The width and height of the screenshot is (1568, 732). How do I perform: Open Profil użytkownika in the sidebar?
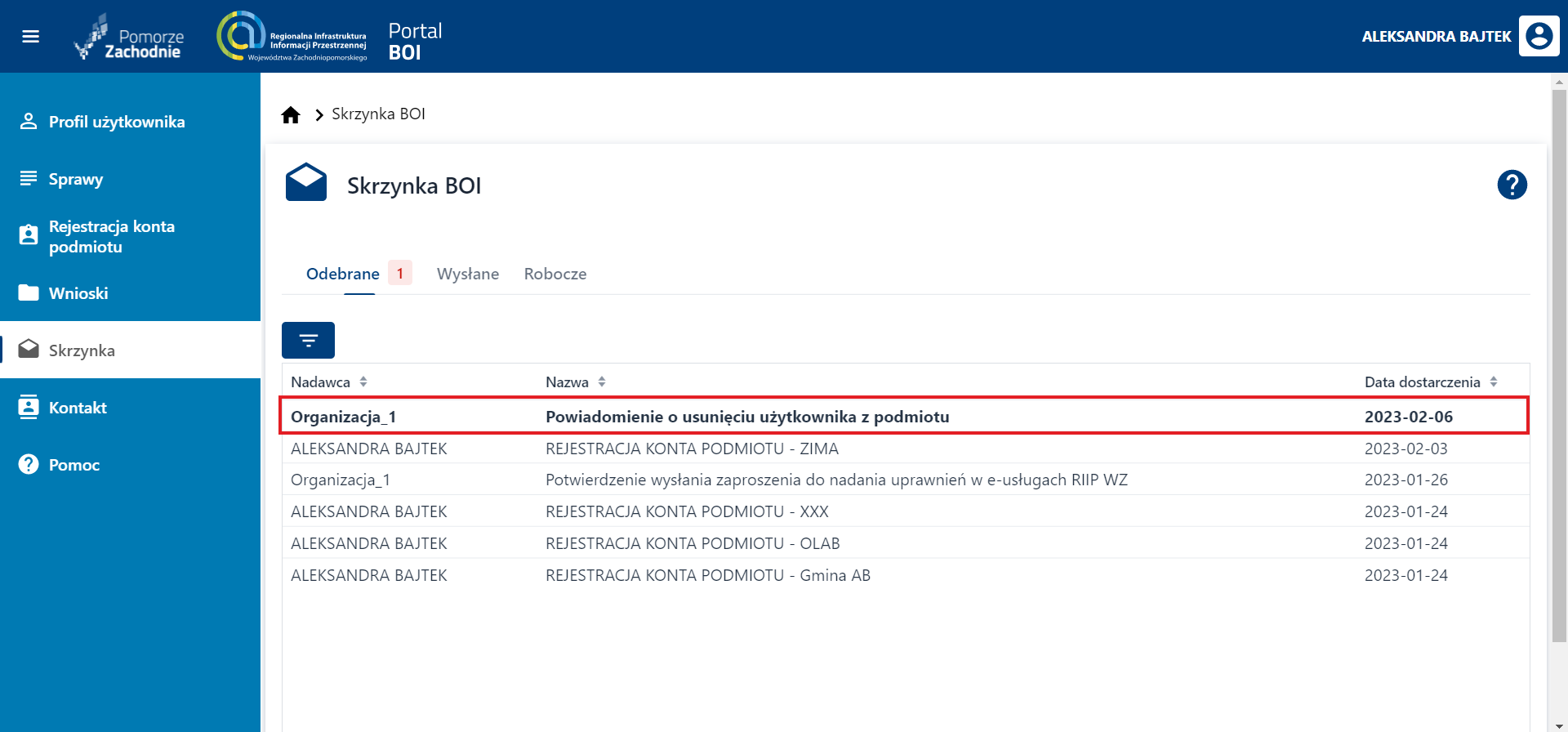point(116,122)
